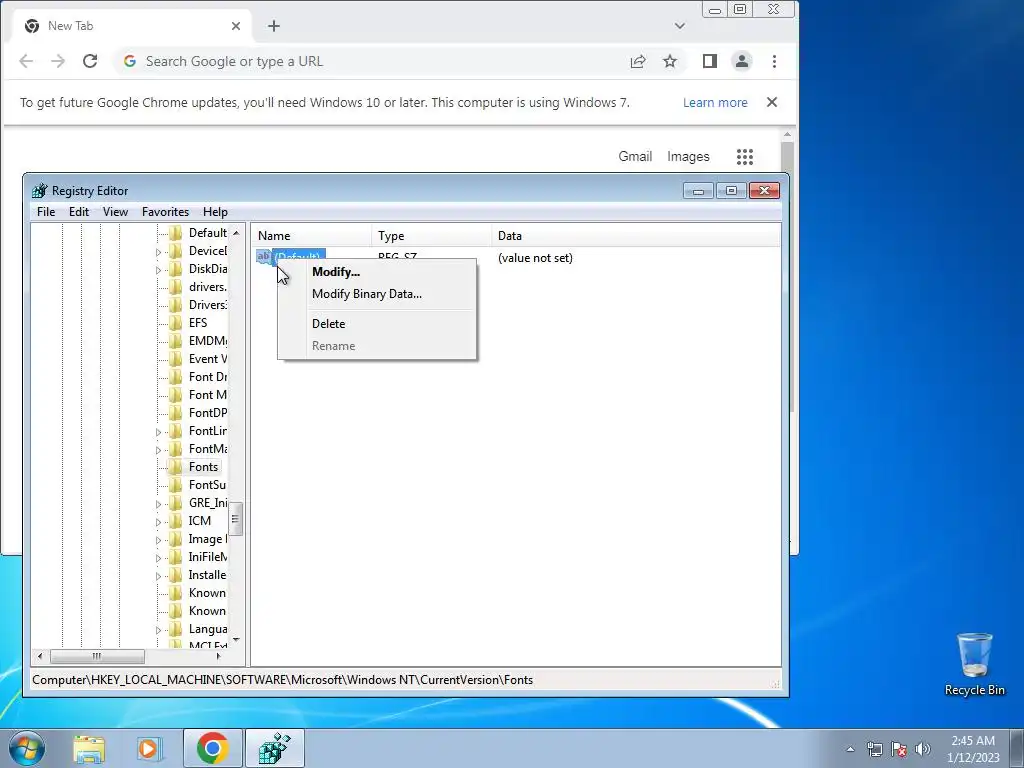Open Chrome three-dot menu
The image size is (1024, 768).
775,61
